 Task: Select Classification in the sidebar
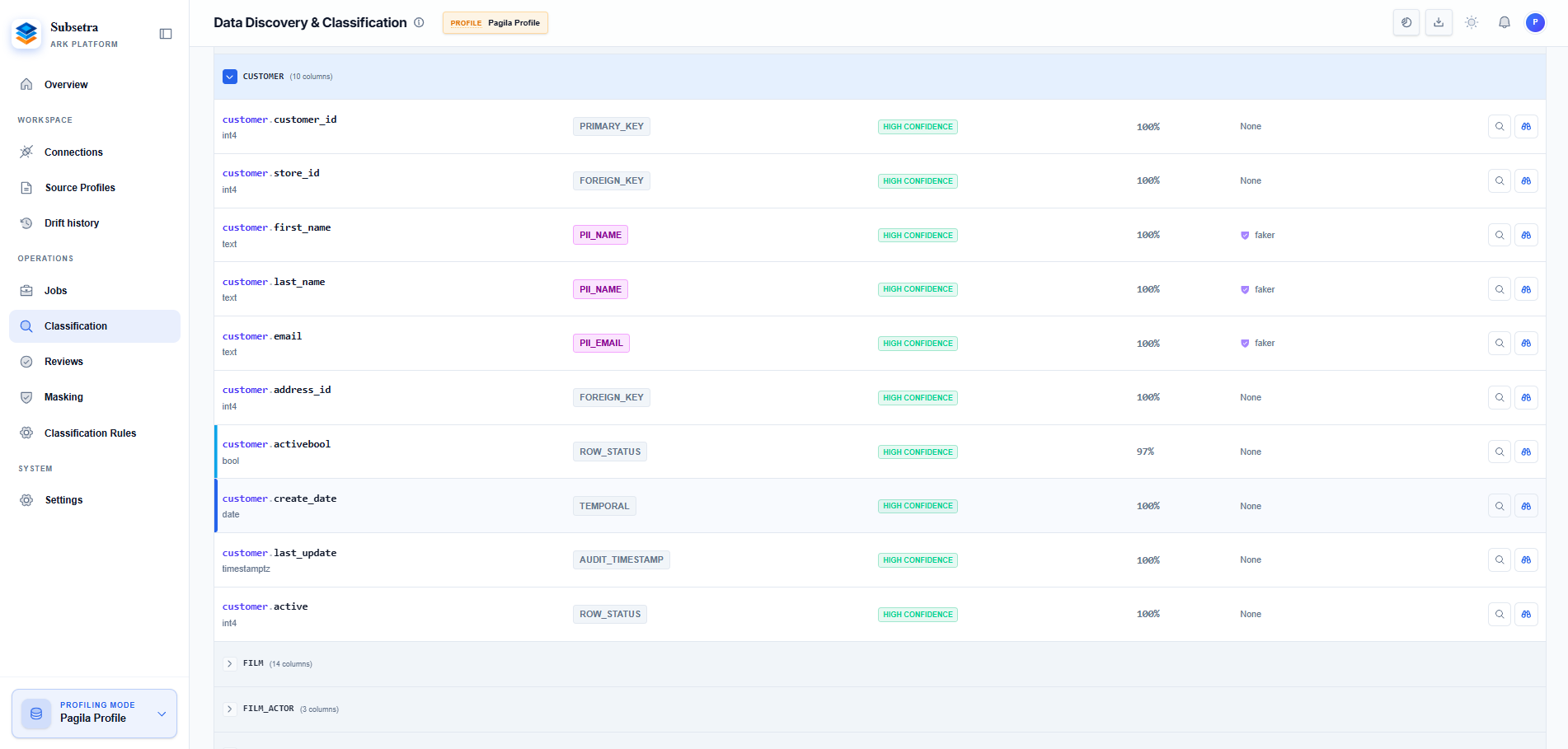click(x=95, y=326)
